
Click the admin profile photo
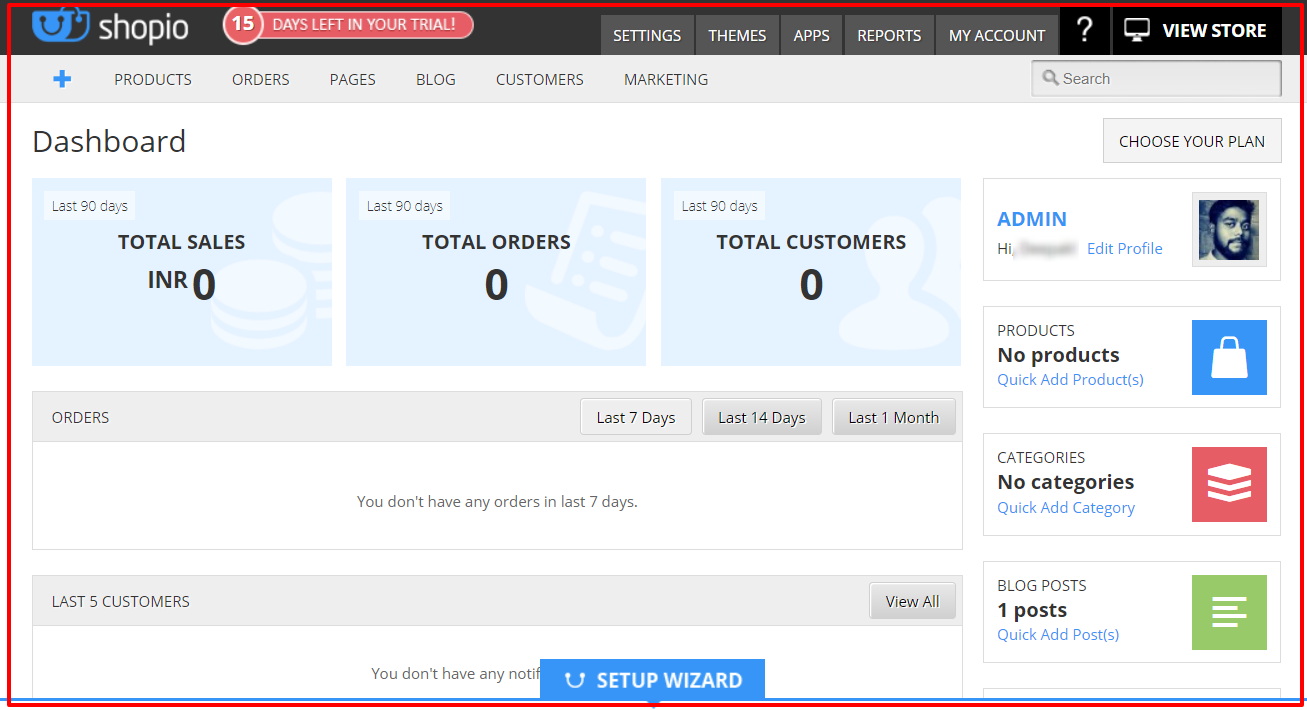(x=1228, y=230)
